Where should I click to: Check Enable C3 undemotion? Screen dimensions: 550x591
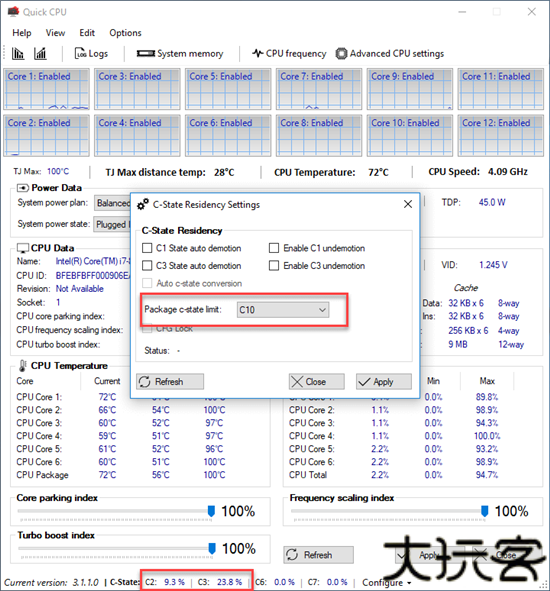coord(274,266)
